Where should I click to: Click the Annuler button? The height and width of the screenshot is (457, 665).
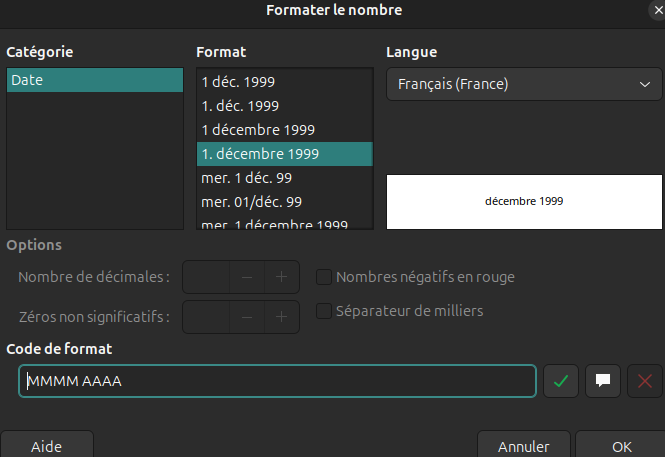[524, 445]
